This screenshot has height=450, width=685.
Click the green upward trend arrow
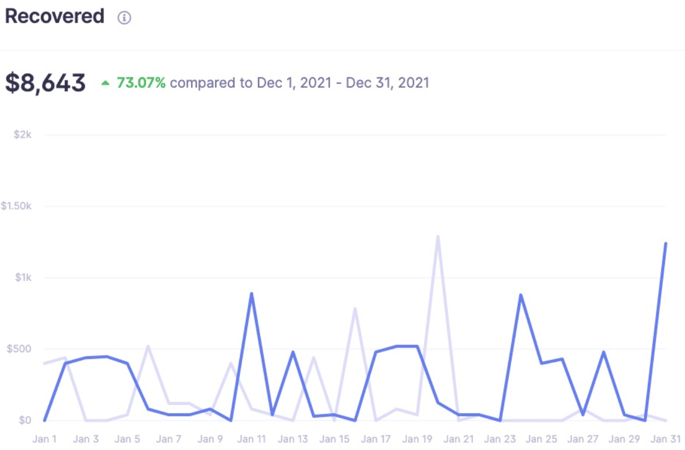click(x=105, y=83)
